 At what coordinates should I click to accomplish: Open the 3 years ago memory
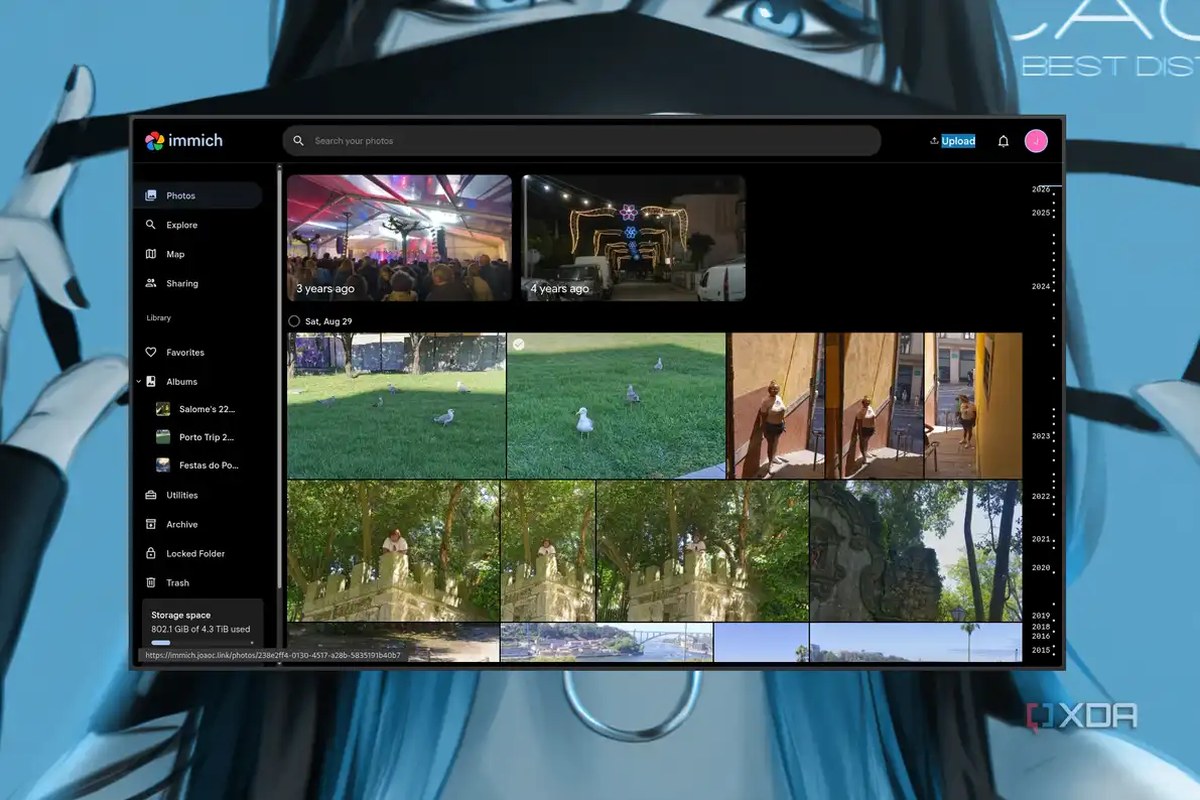coord(399,238)
